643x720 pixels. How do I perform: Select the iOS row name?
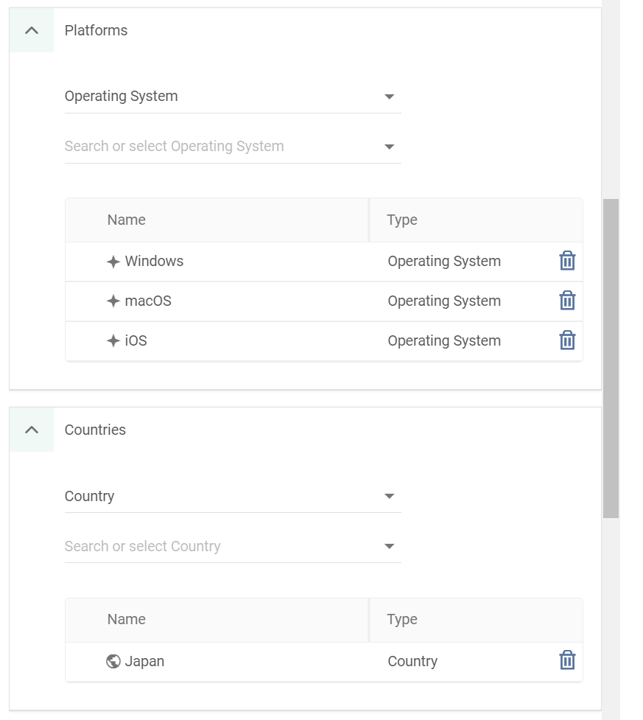click(136, 341)
